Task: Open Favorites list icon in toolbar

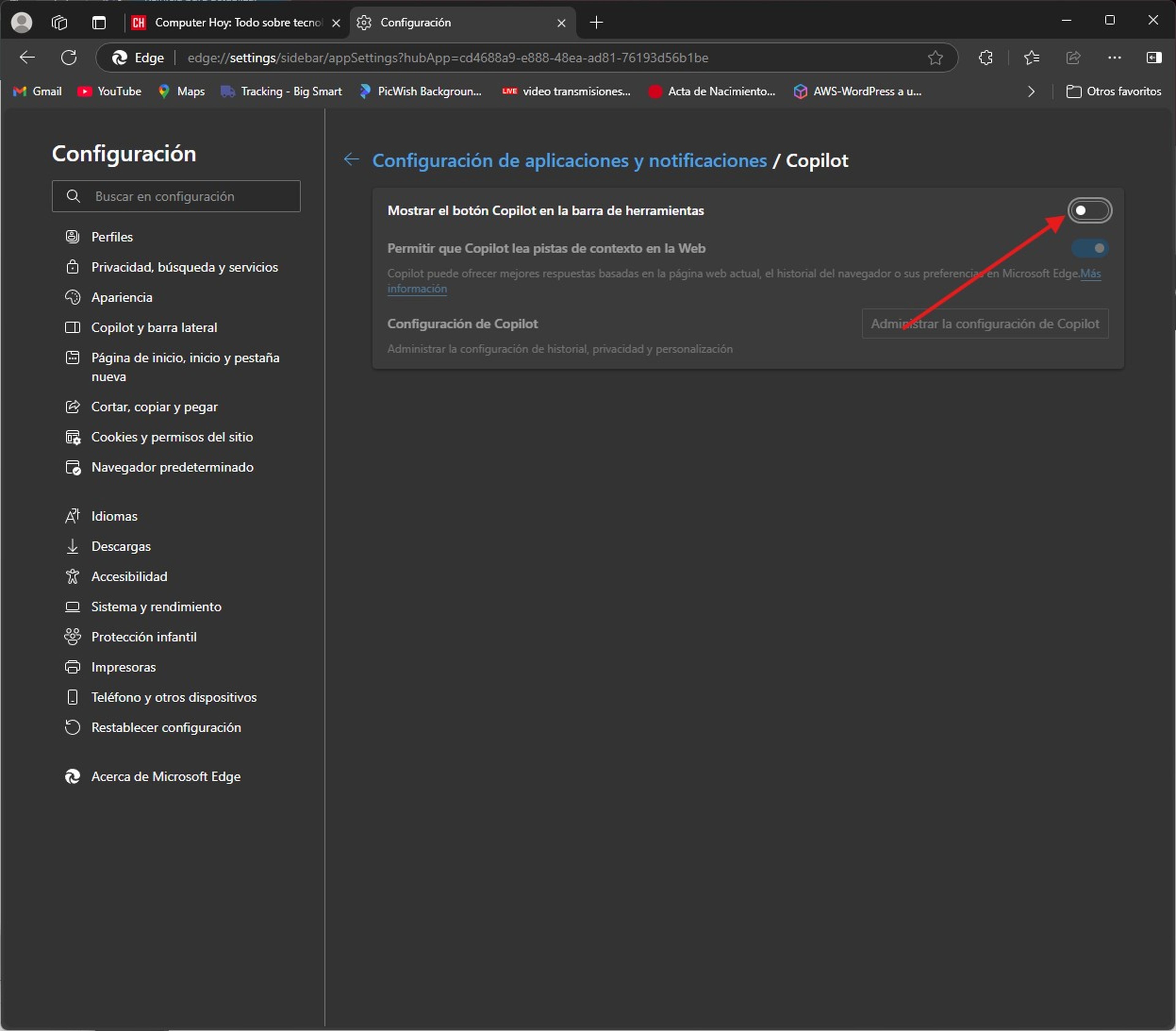Action: click(1031, 58)
